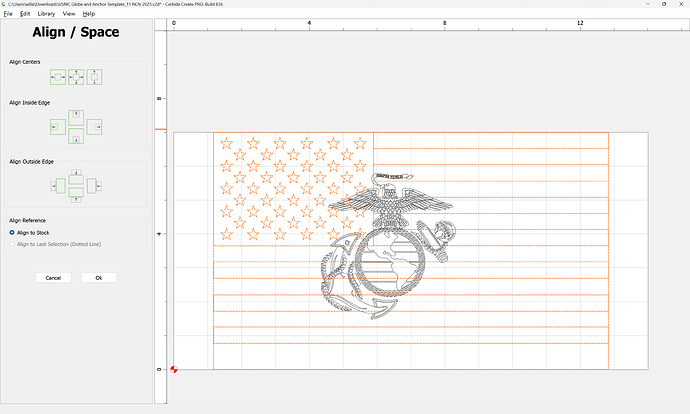Align selection to inside right edge
Image resolution: width=690 pixels, height=414 pixels.
[x=94, y=126]
